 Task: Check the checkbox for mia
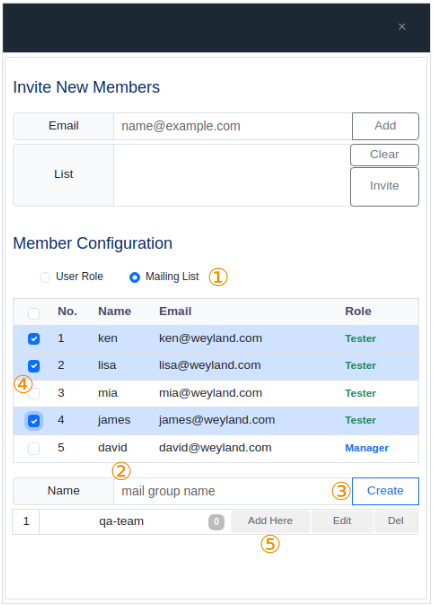click(x=34, y=393)
